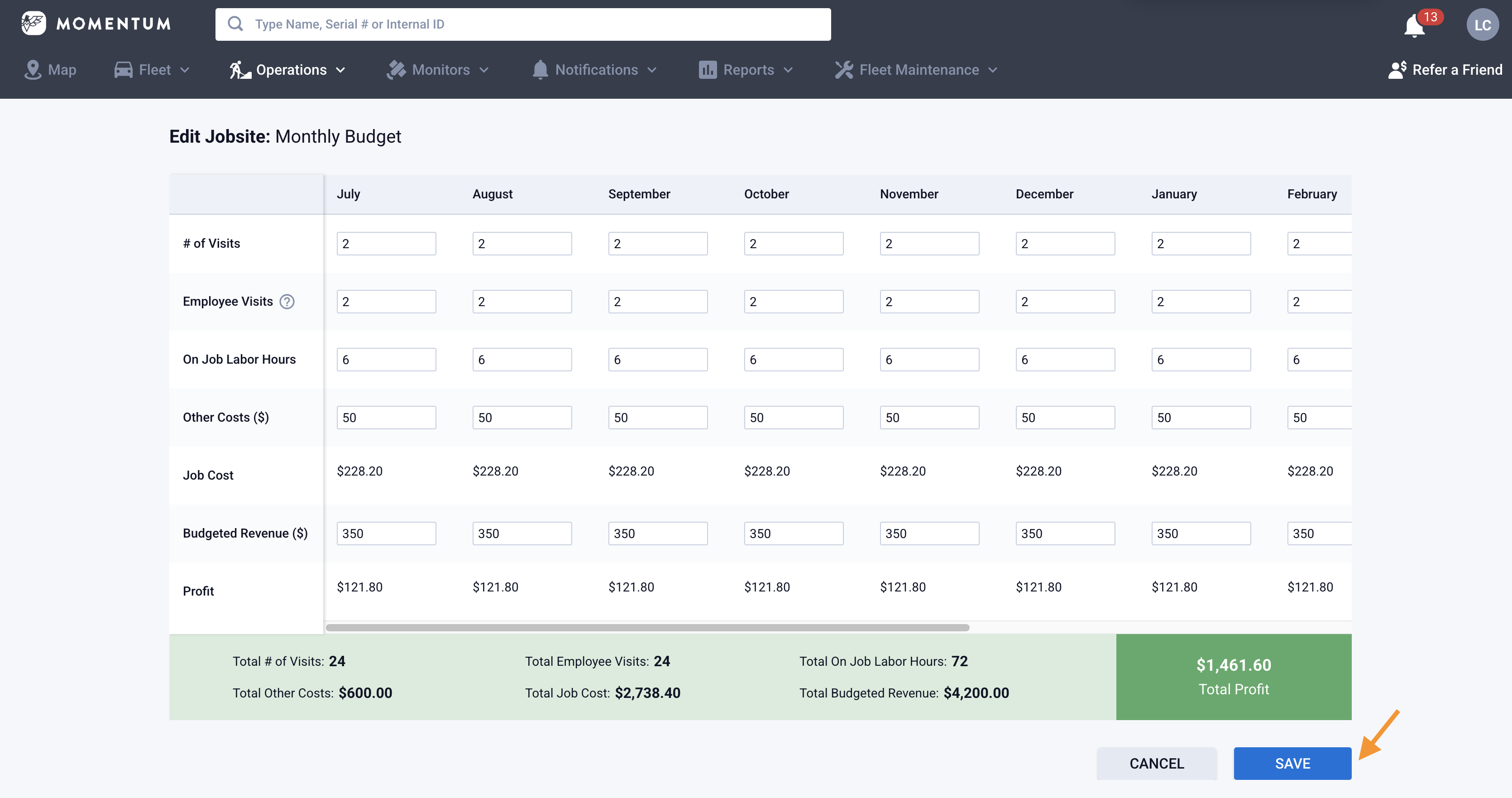Expand the Monitors dropdown chevron
This screenshot has width=1512, height=798.
[x=484, y=71]
